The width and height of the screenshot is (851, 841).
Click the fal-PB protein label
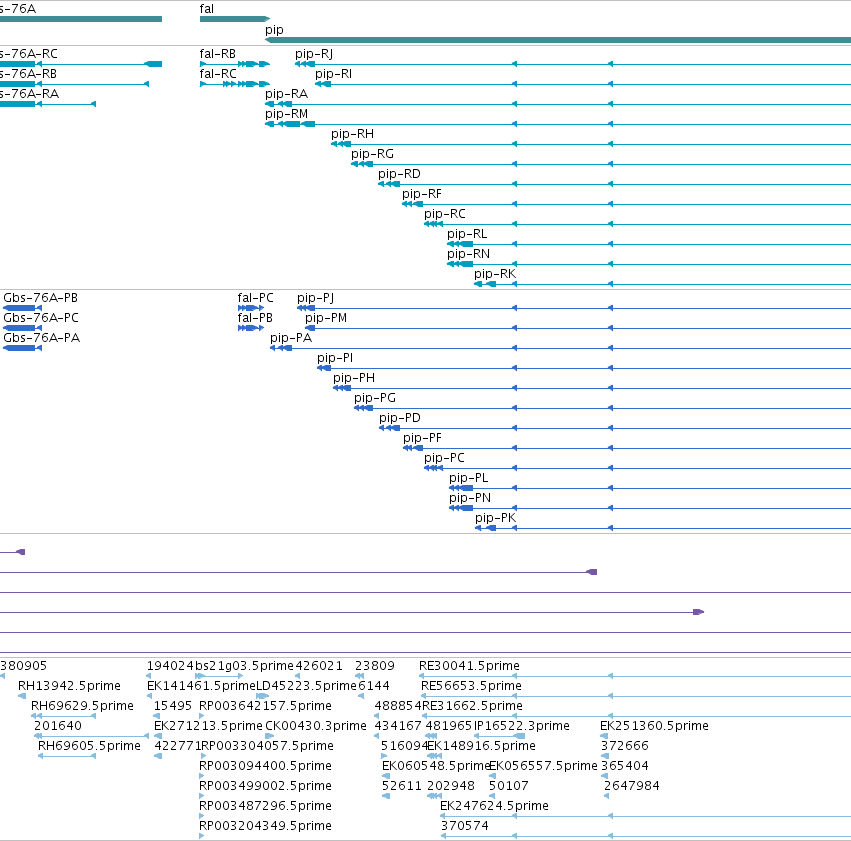pos(255,318)
